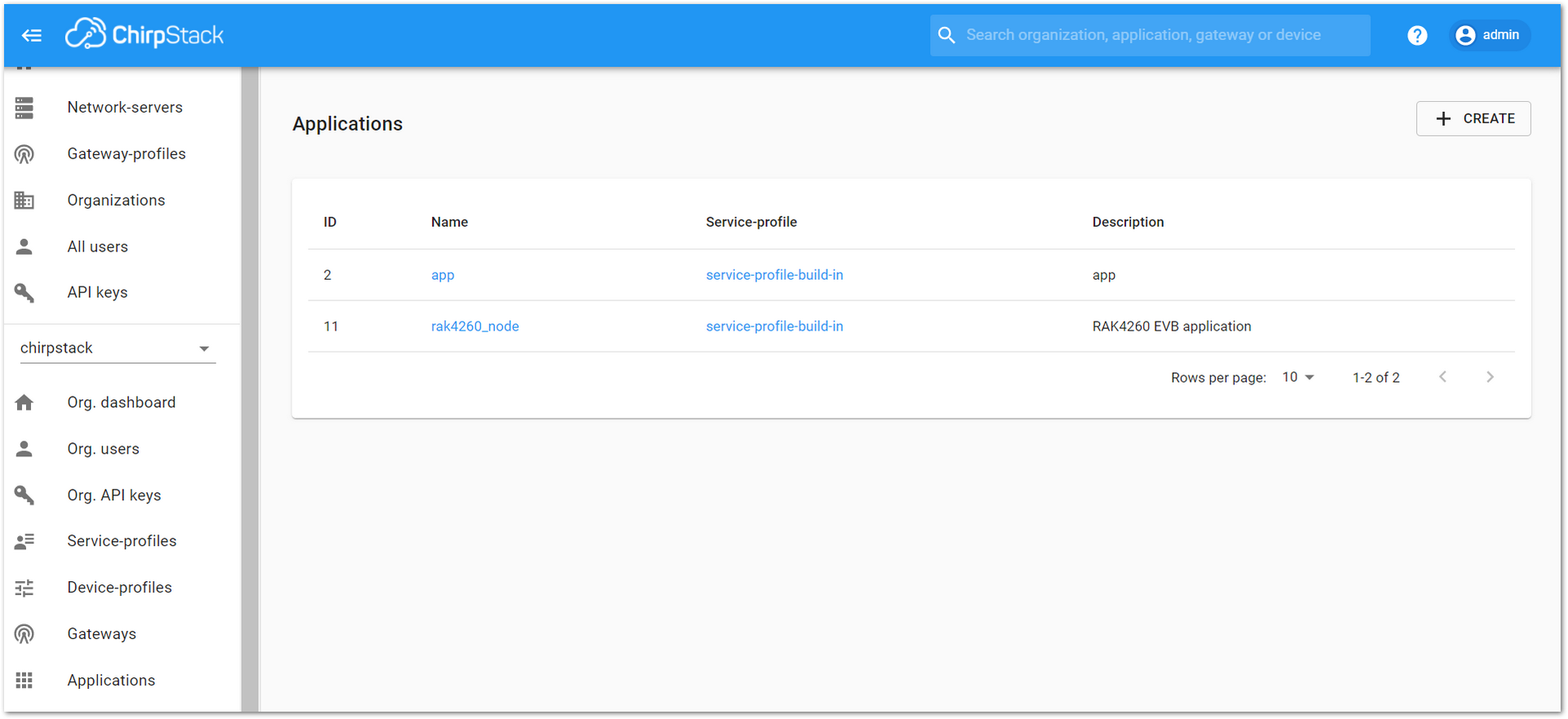Click the Applications page heading
Viewport: 1568px width, 719px height.
[348, 124]
